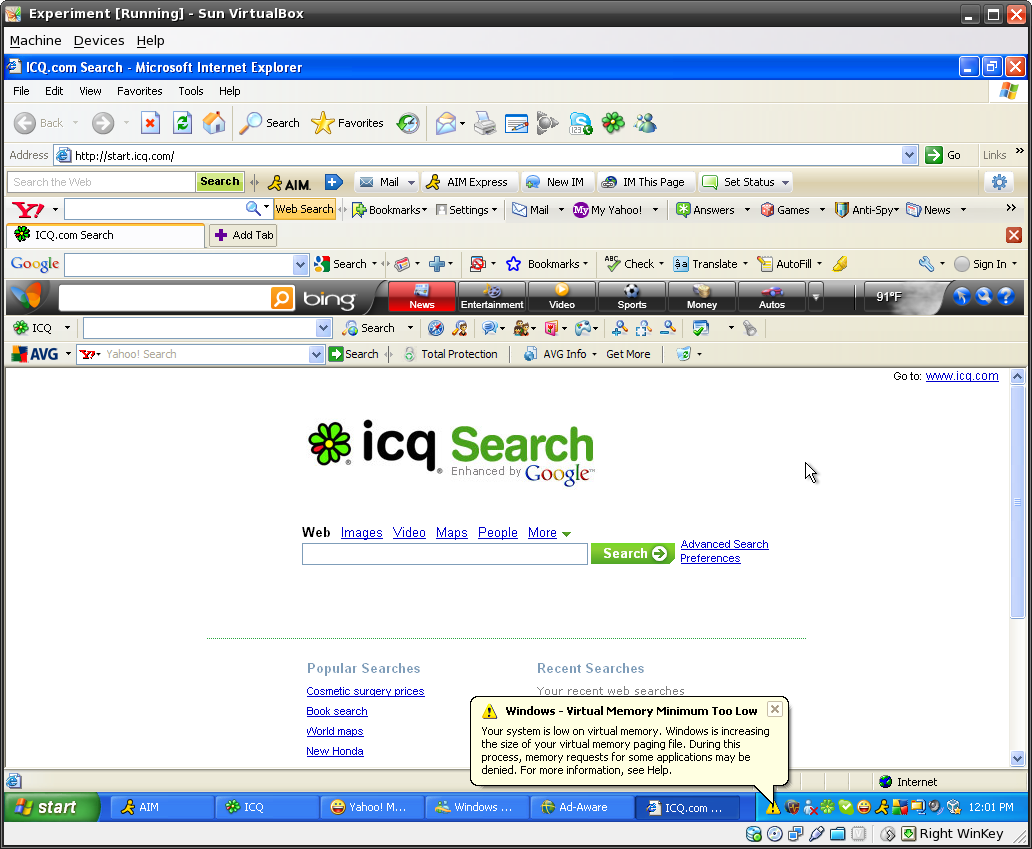Viewport: 1032px width, 849px height.
Task: Go to Home page icon
Action: point(214,123)
